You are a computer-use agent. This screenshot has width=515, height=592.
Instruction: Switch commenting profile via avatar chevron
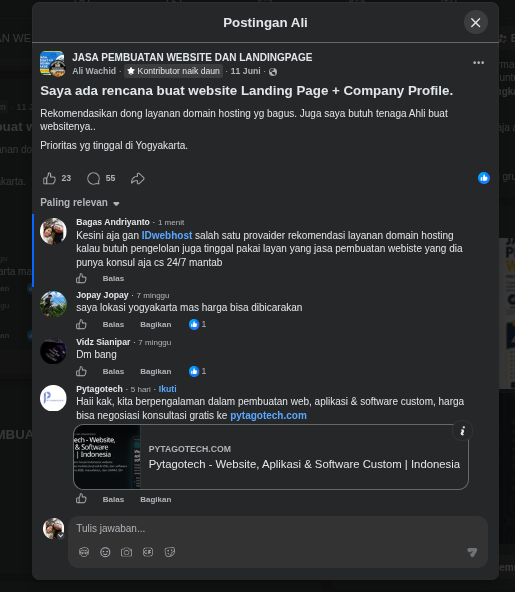point(60,535)
